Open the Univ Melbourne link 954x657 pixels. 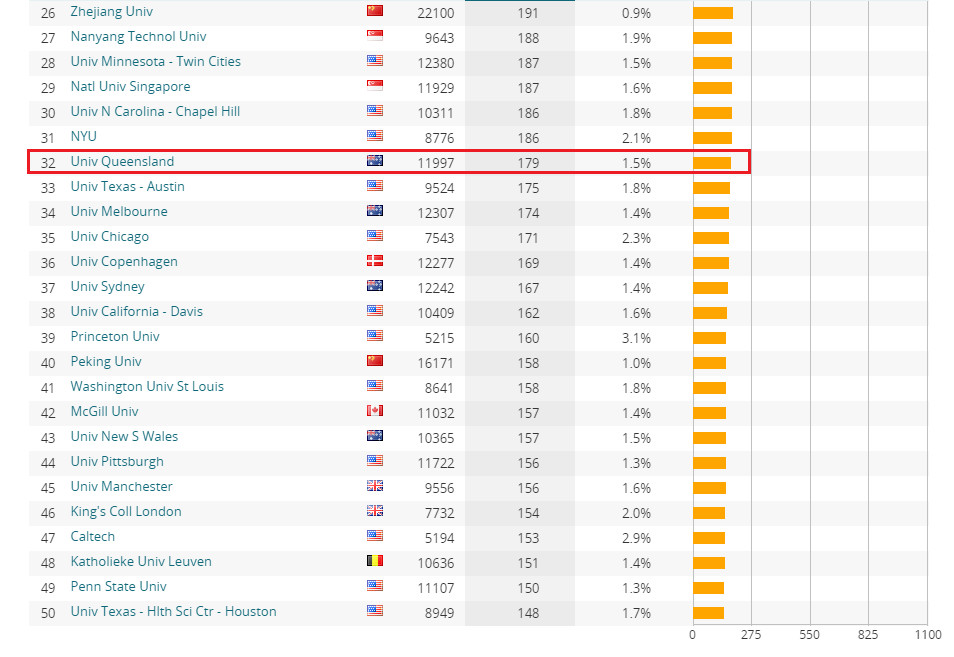point(119,211)
